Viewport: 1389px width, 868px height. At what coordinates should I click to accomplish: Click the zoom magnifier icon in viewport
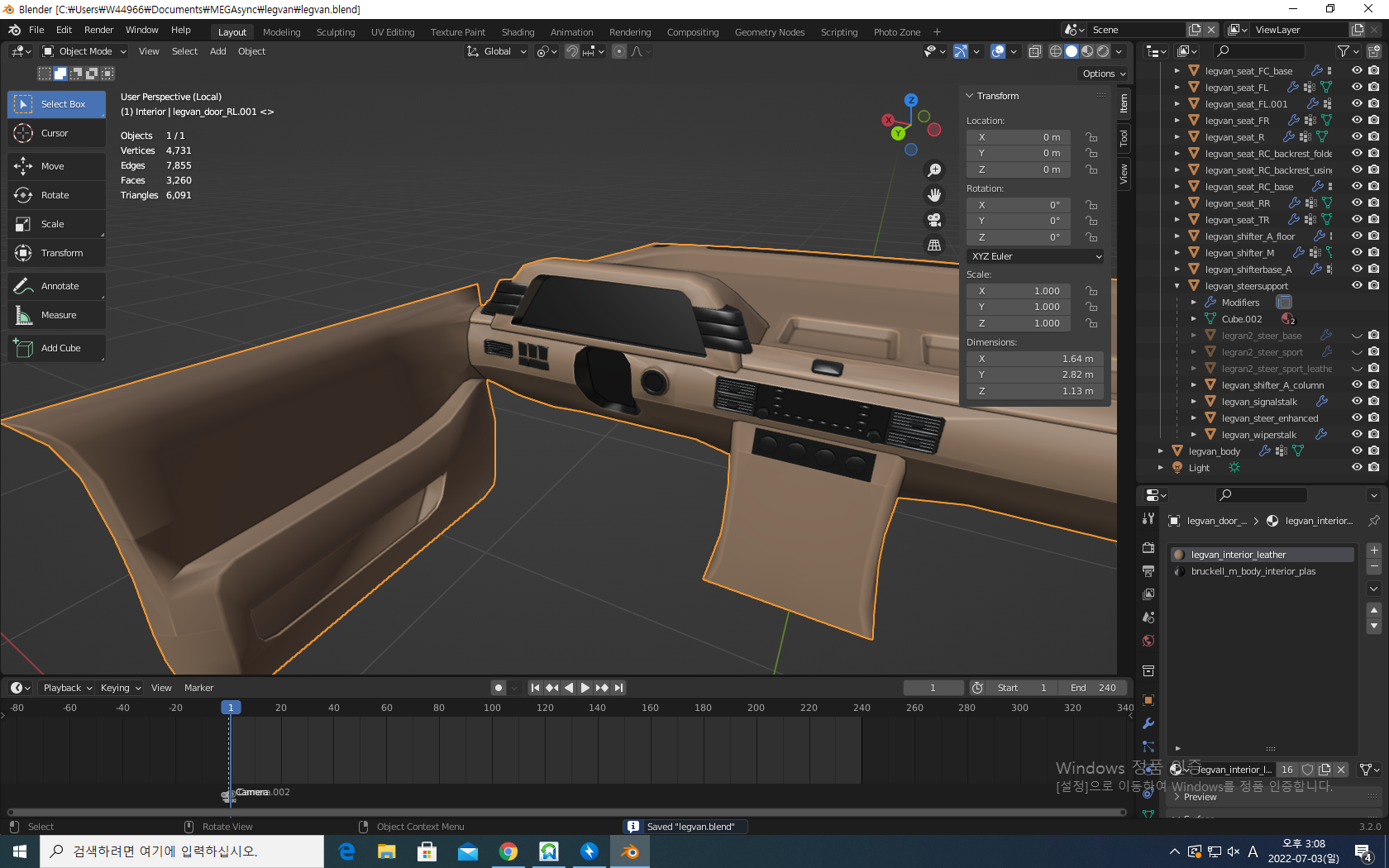click(x=934, y=170)
